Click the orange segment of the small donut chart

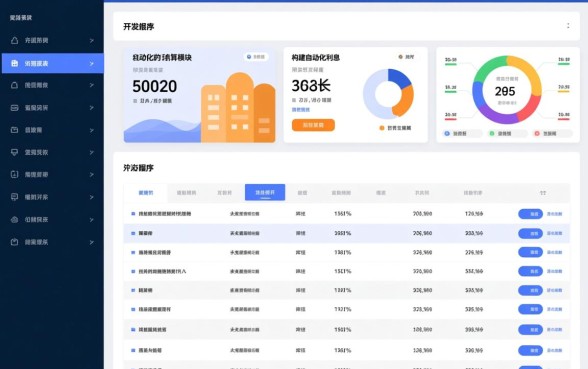tap(406, 101)
